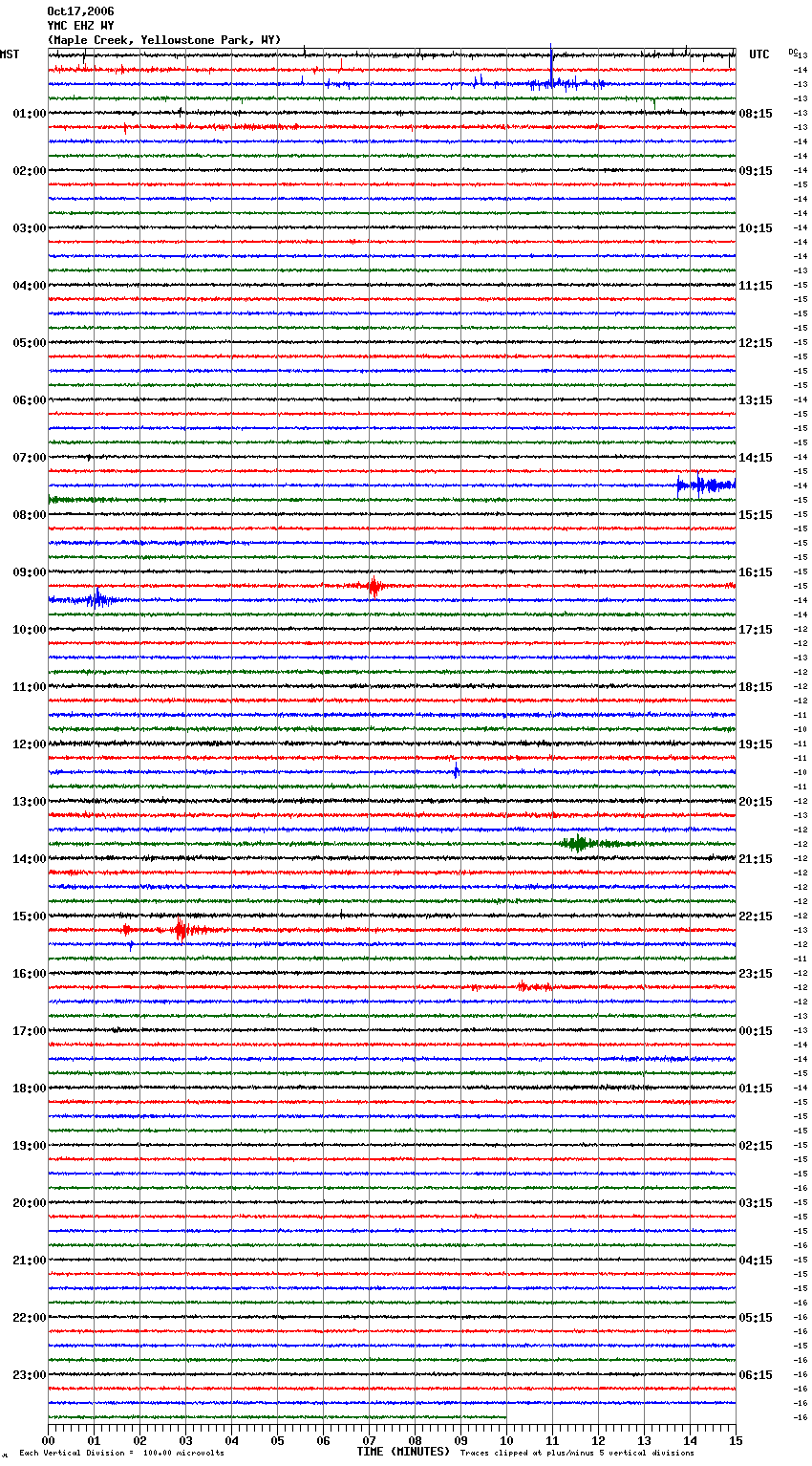Click the blue seismic burst in the 07:00 hour
Viewport: 812px width, 1466px height.
[705, 485]
